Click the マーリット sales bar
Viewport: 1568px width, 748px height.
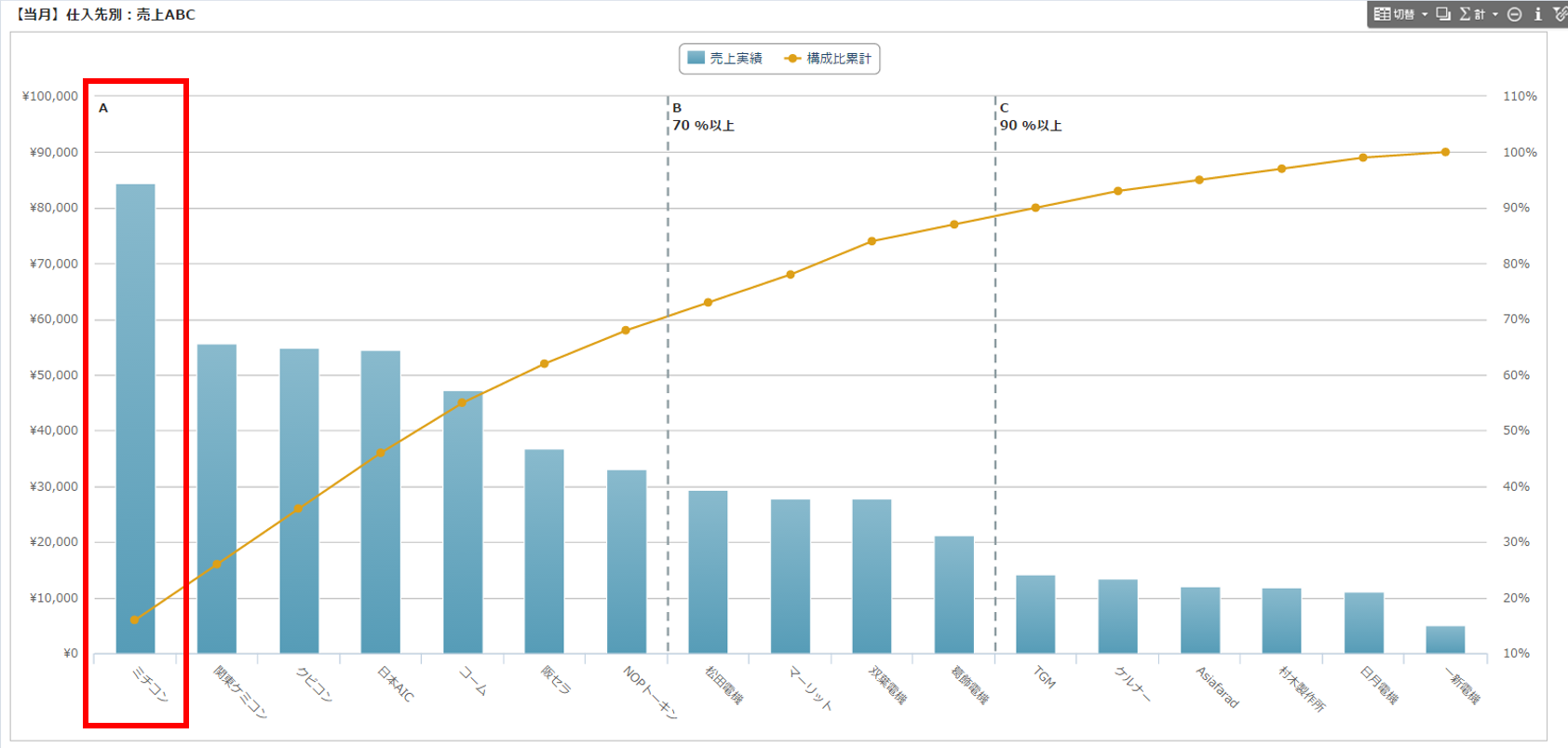pyautogui.click(x=791, y=577)
